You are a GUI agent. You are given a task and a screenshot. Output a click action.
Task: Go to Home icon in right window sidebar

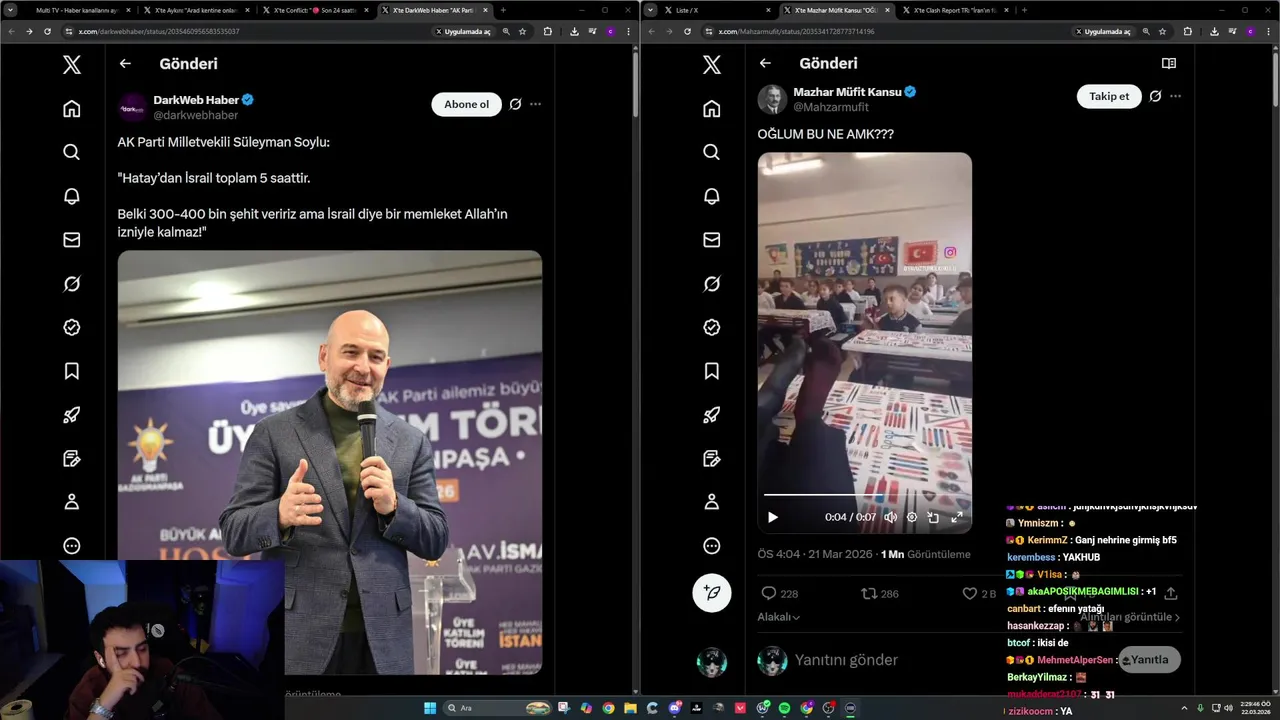[711, 108]
